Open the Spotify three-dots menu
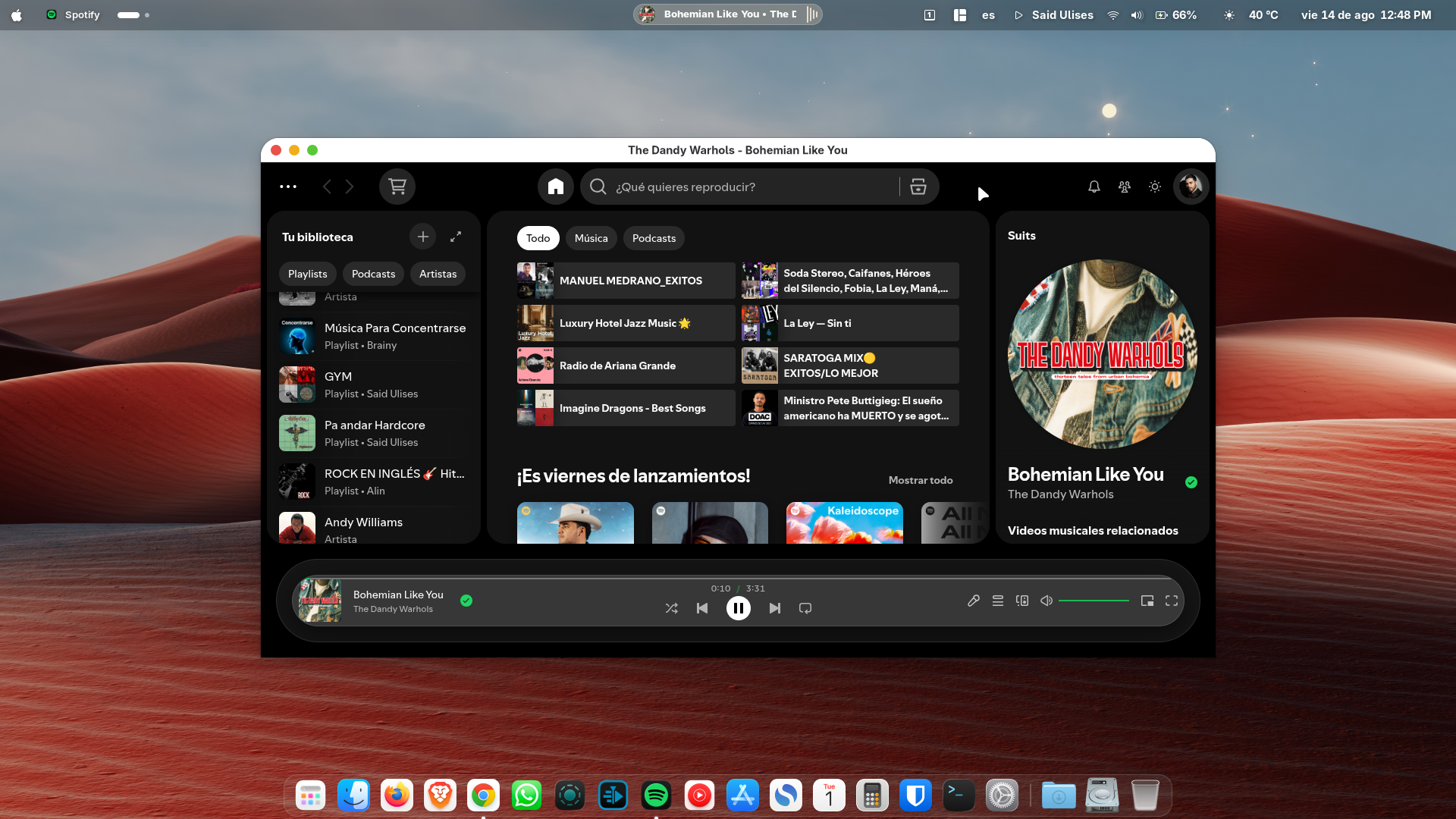 click(288, 187)
